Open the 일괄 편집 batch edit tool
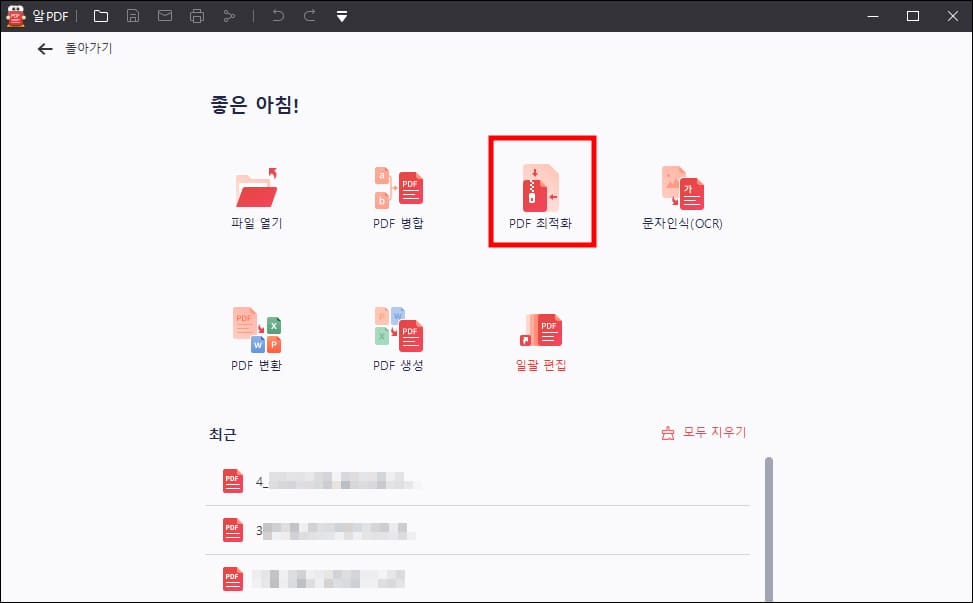973x603 pixels. coord(540,342)
